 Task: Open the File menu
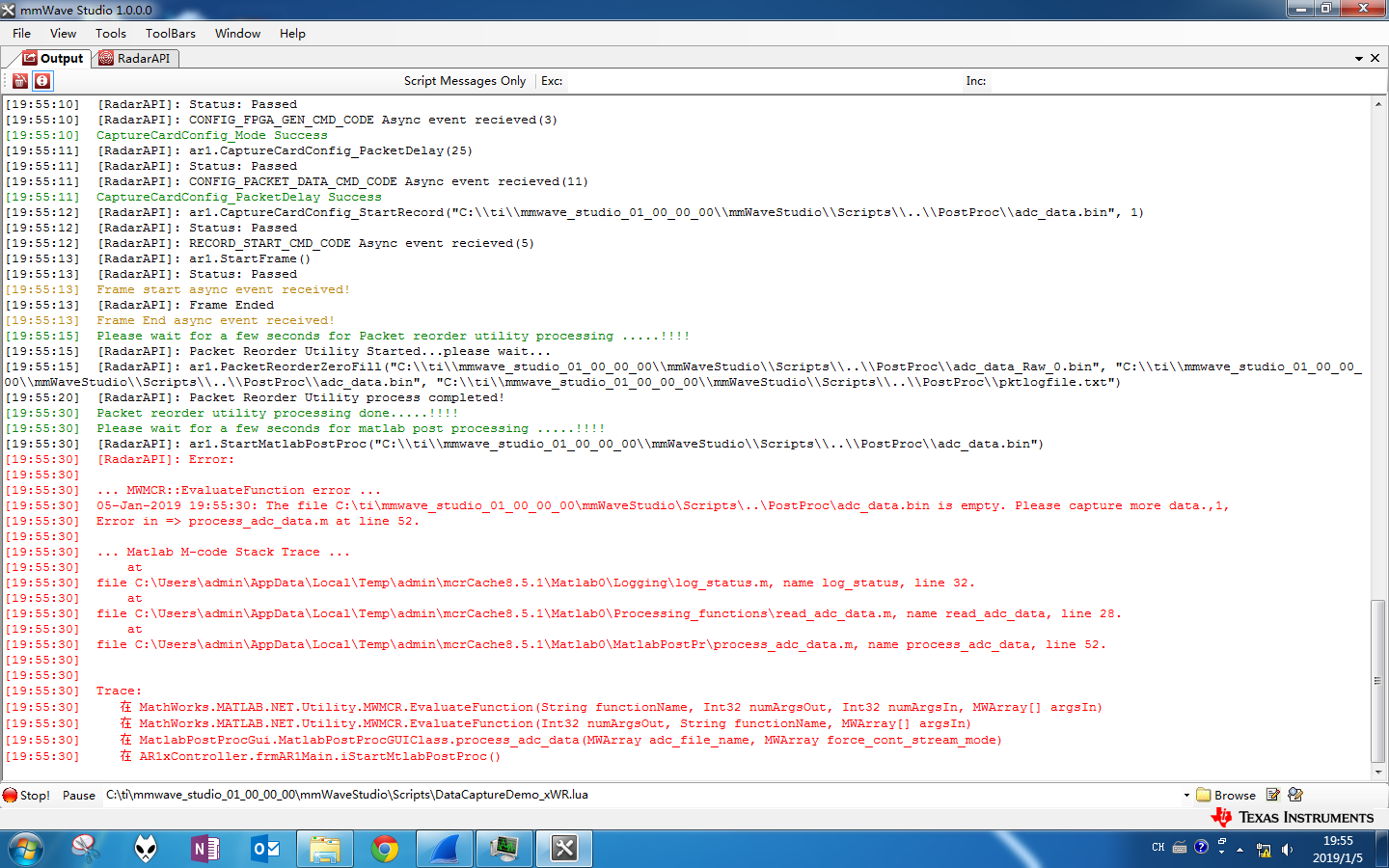(21, 33)
